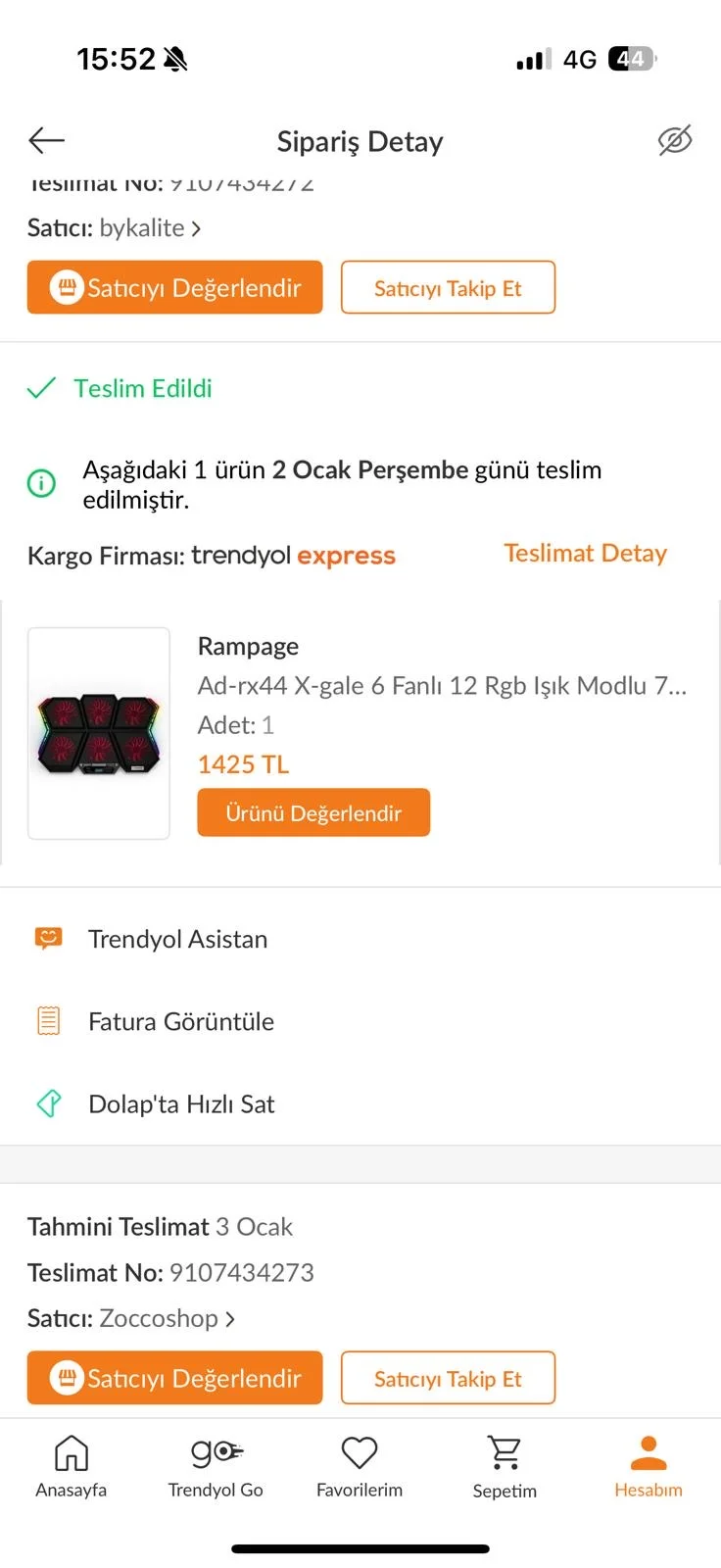The height and width of the screenshot is (1568, 721).
Task: Open the Ad-rx44 X-gale product title
Action: 442,685
